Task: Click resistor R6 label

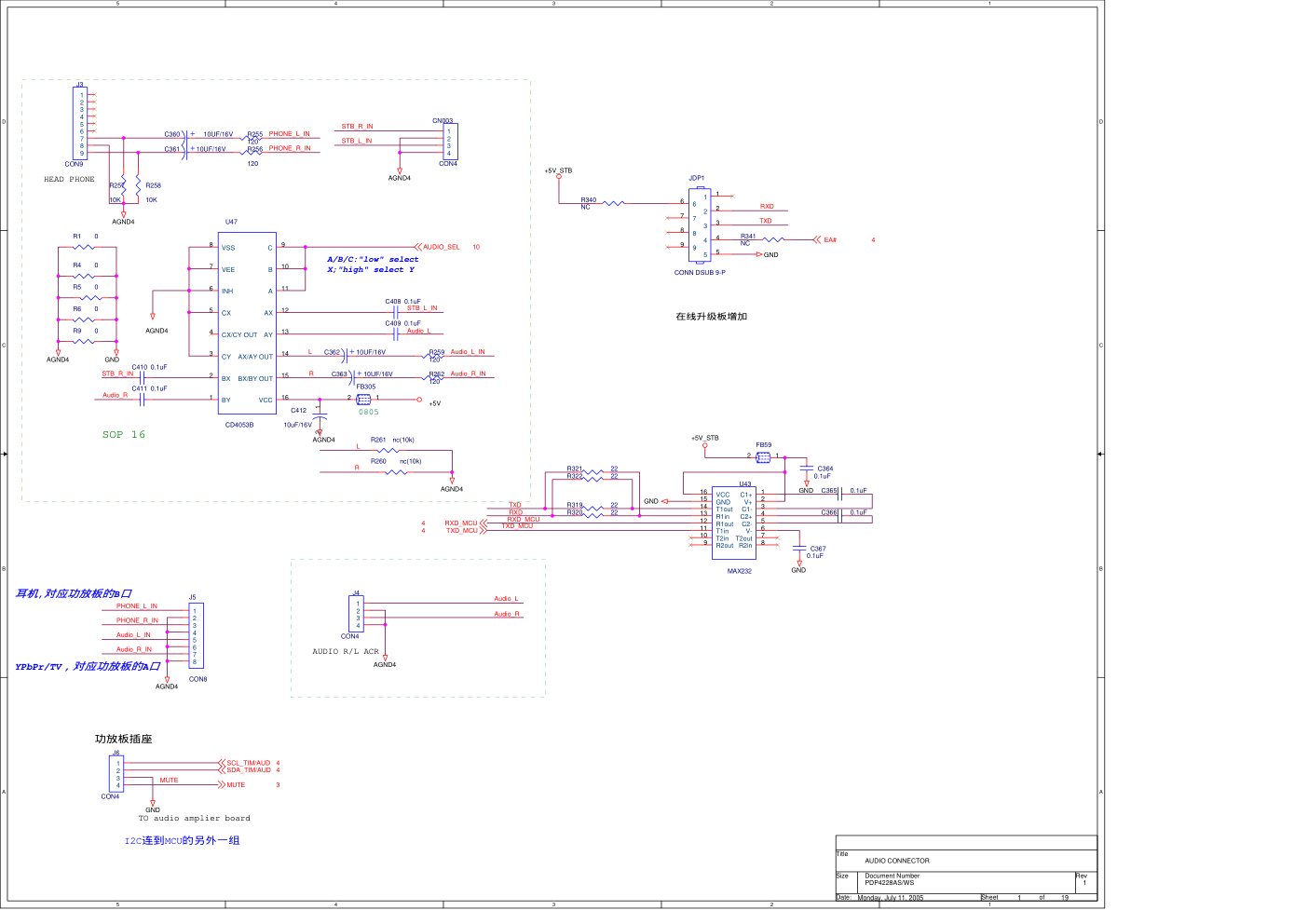Action: [77, 309]
